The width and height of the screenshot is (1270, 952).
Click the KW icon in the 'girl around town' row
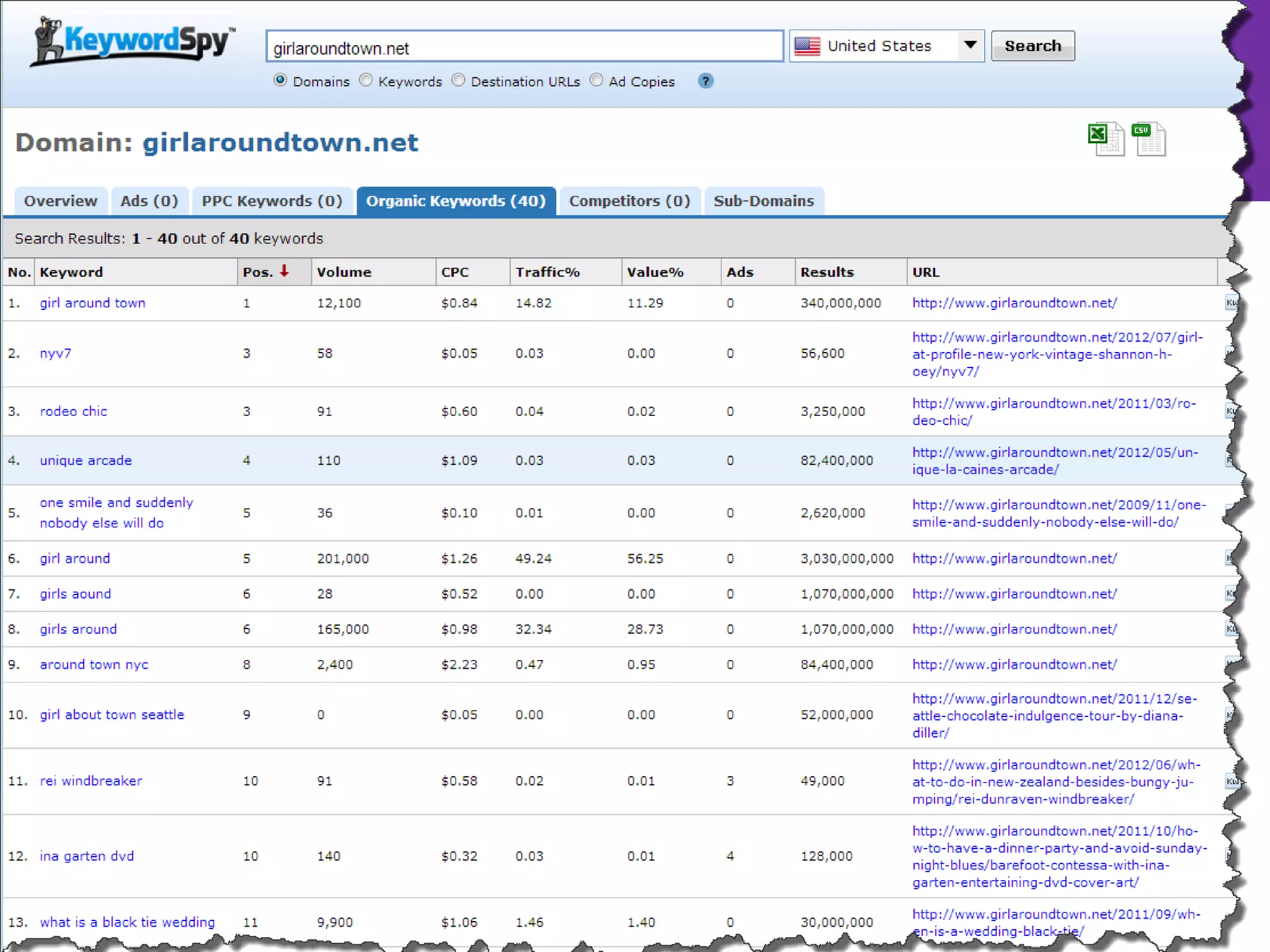click(1231, 303)
